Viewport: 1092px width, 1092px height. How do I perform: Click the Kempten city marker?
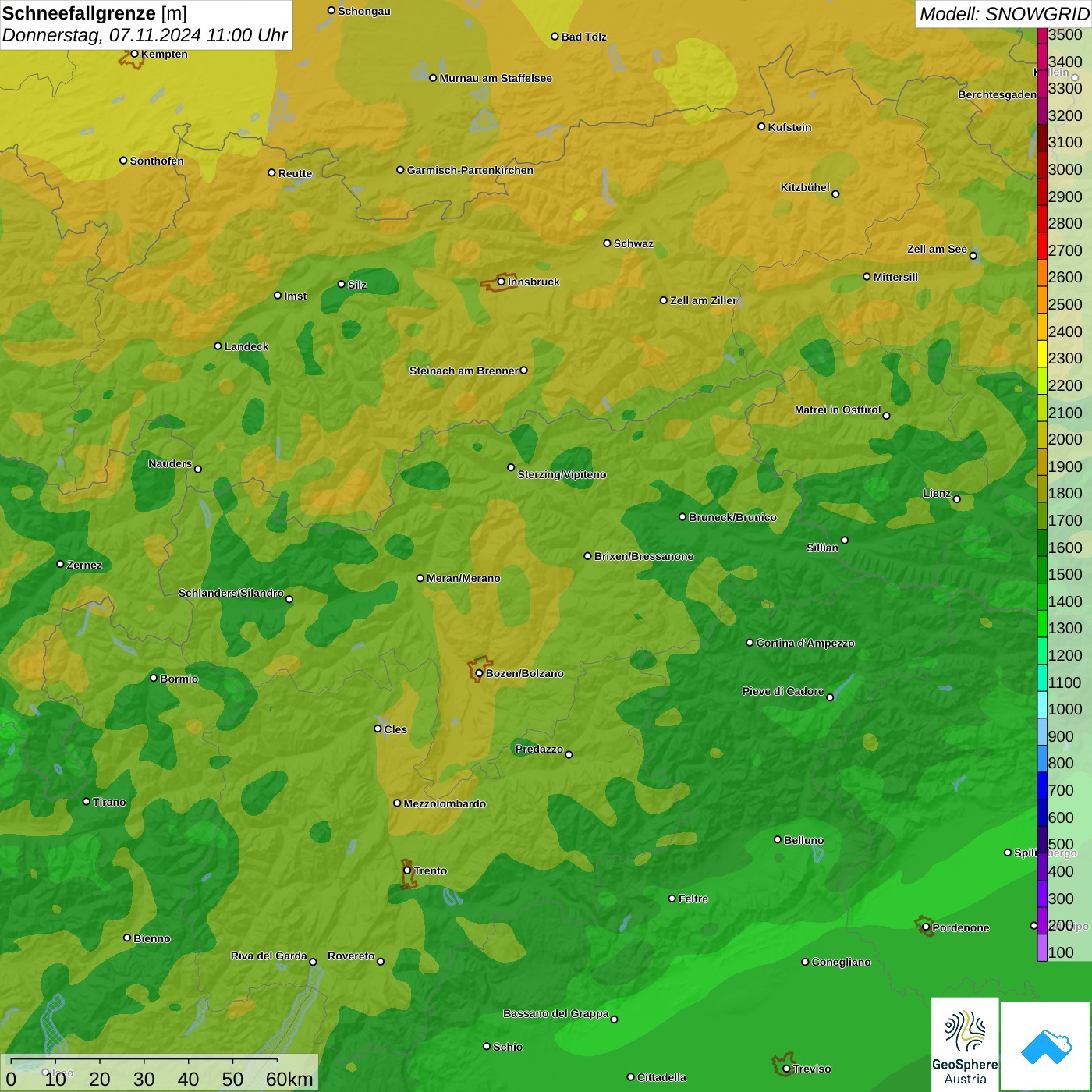pyautogui.click(x=134, y=54)
